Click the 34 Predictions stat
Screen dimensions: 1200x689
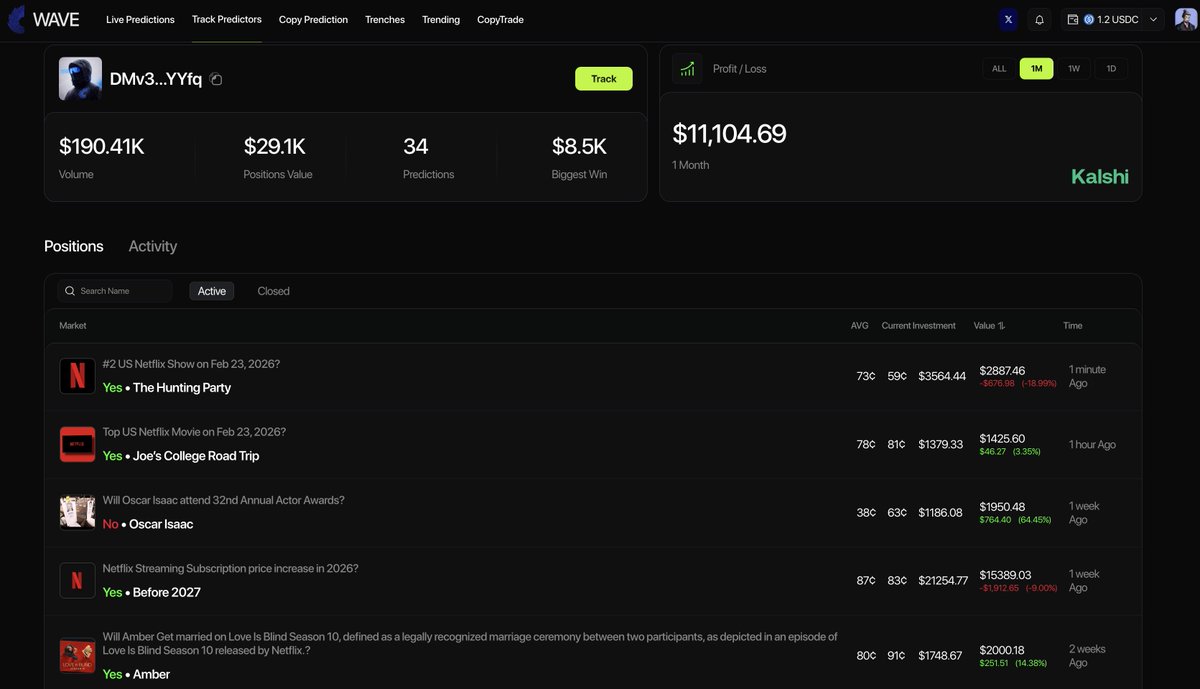click(416, 147)
